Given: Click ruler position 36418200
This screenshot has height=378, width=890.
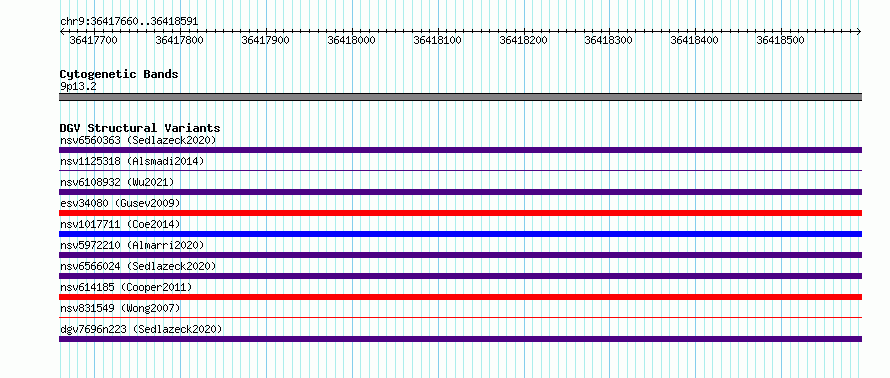Looking at the screenshot, I should [523, 40].
